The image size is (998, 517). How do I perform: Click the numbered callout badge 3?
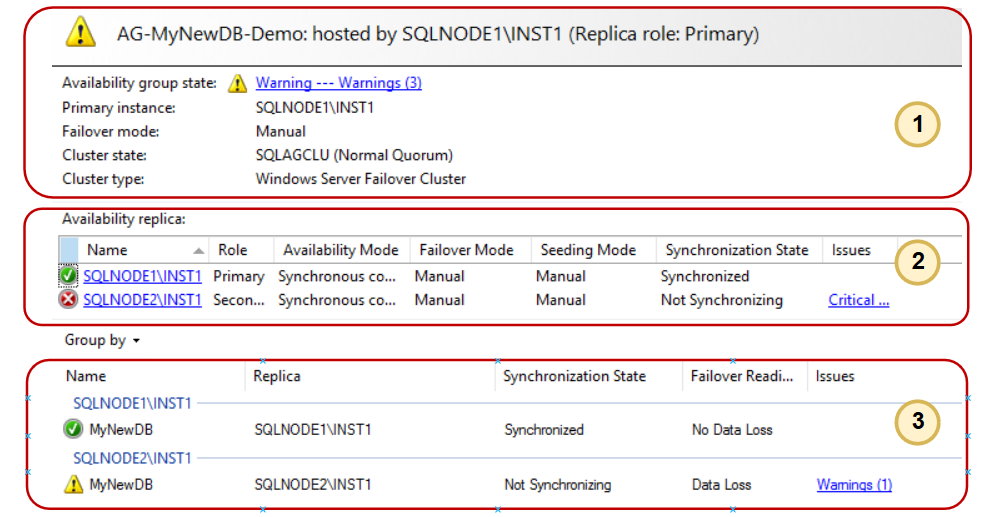(917, 421)
